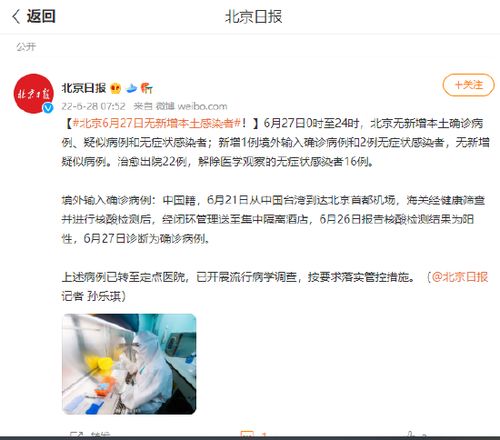Click the post paragraph about 境外输入确诊病例

(x=273, y=219)
